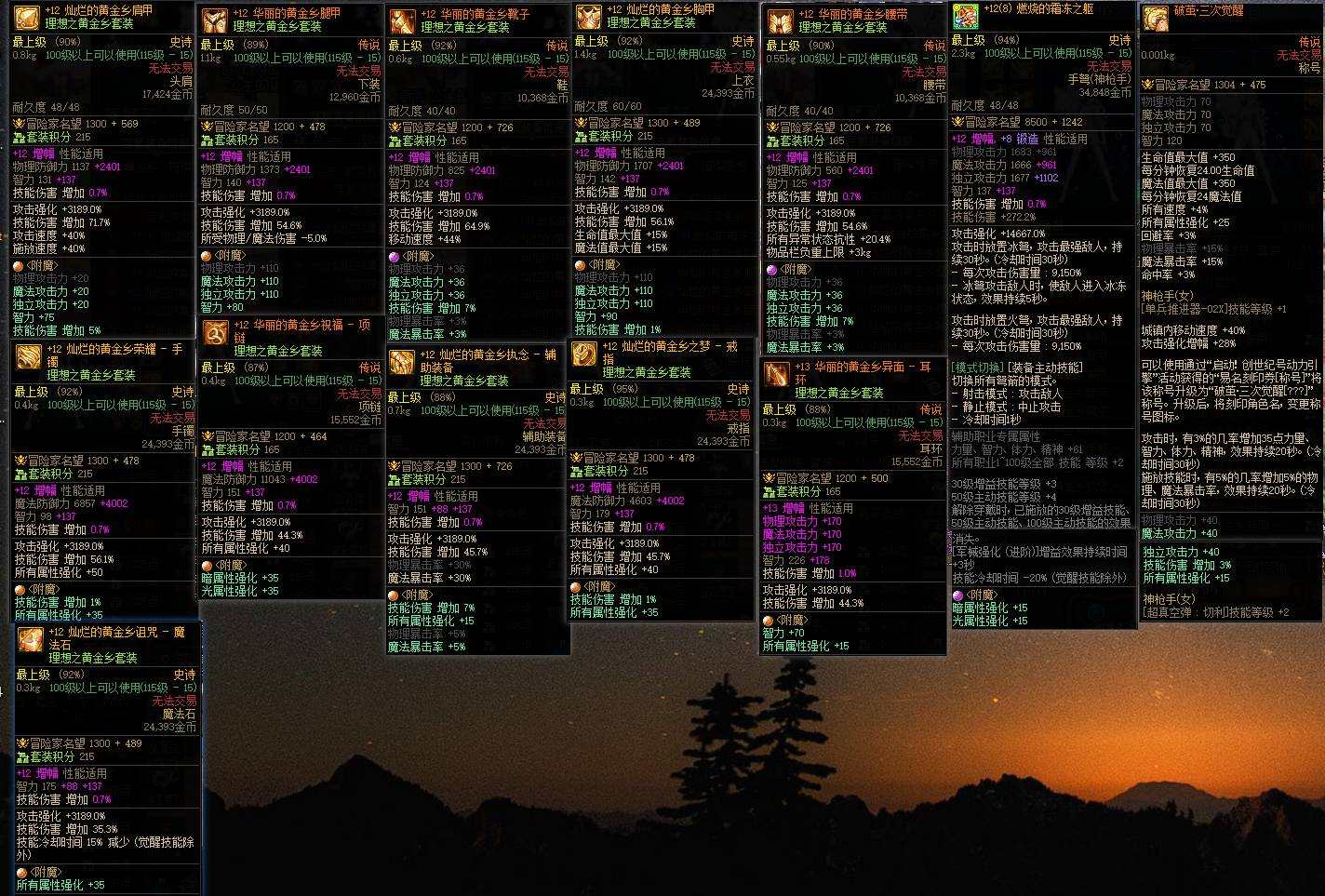Click '城镇内移动速度 +40%' on the title tooltip
The height and width of the screenshot is (896, 1325).
coord(1193,330)
